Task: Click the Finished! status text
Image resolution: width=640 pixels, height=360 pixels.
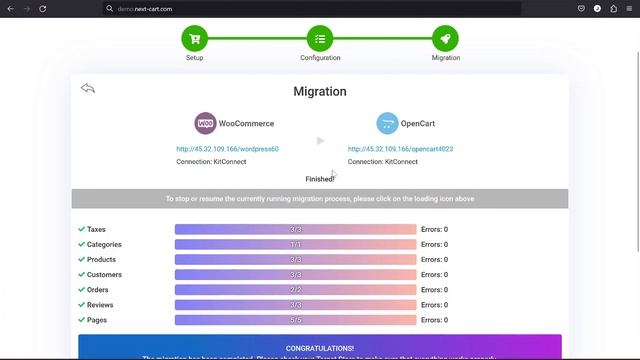Action: coord(320,179)
